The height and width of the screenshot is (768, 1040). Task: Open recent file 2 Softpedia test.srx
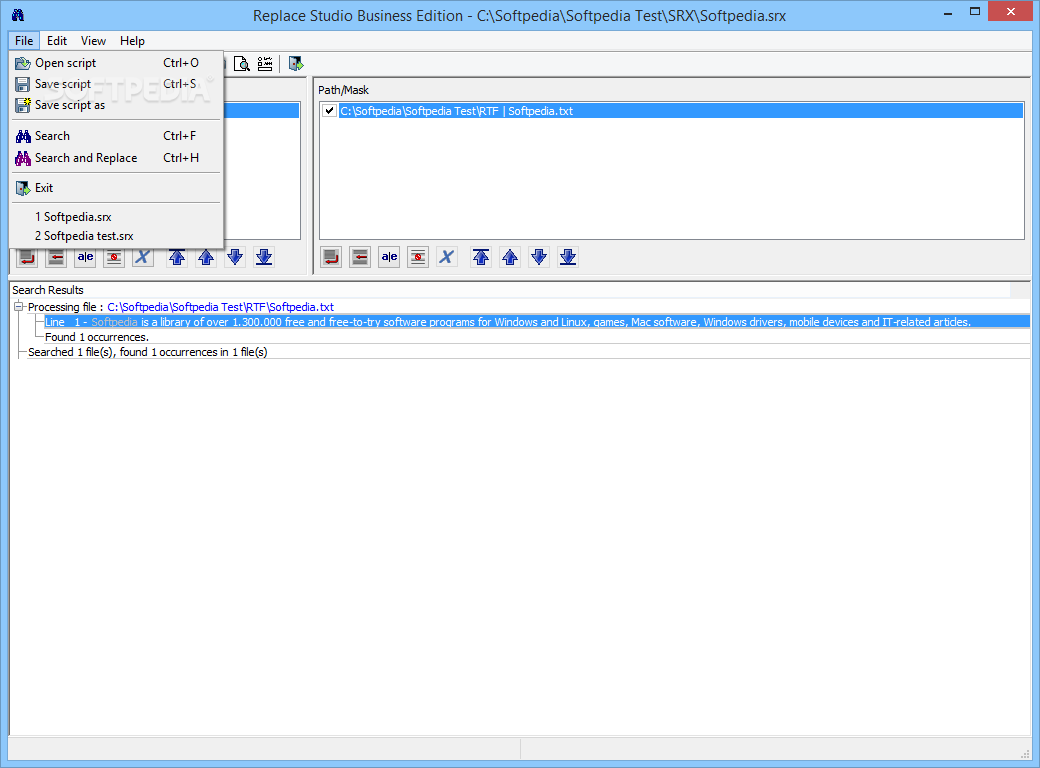[117, 236]
